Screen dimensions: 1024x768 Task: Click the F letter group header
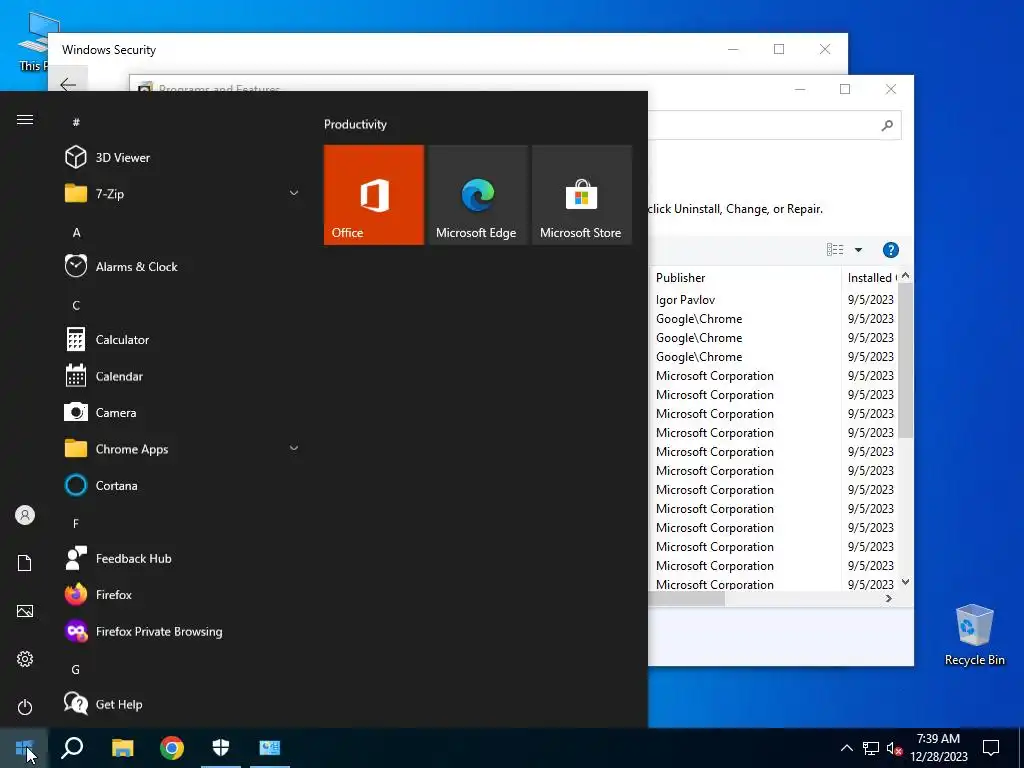pyautogui.click(x=76, y=524)
